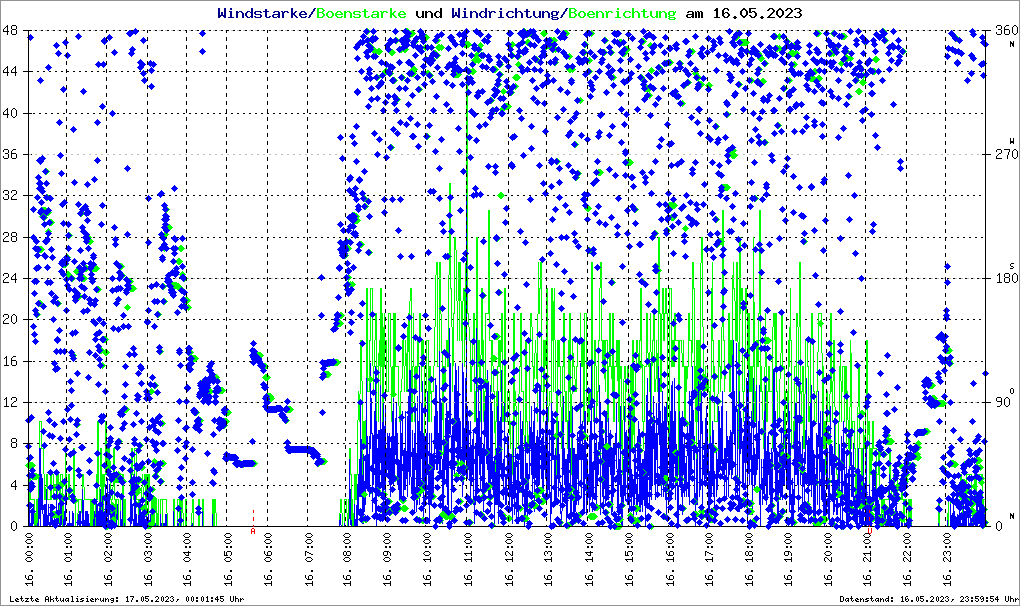Select the green "Boenrichtung" label in the title
Viewport: 1020px width, 606px height.
click(x=622, y=13)
